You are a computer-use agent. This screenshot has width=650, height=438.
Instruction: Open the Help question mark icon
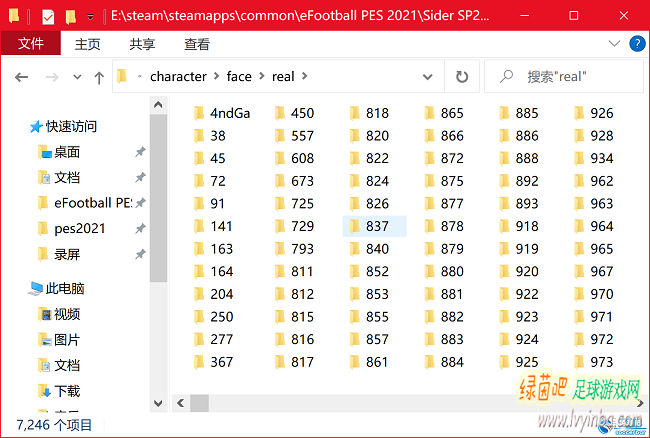(x=637, y=43)
